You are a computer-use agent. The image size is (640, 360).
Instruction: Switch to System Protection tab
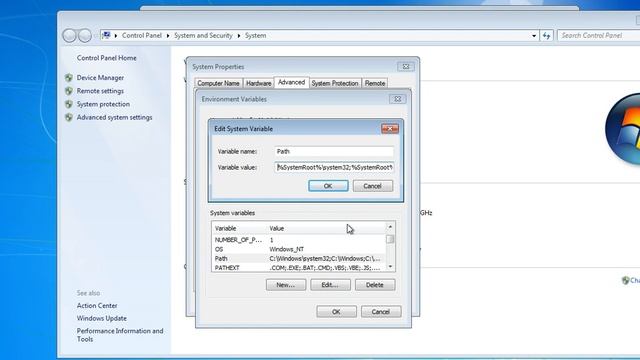tap(335, 83)
